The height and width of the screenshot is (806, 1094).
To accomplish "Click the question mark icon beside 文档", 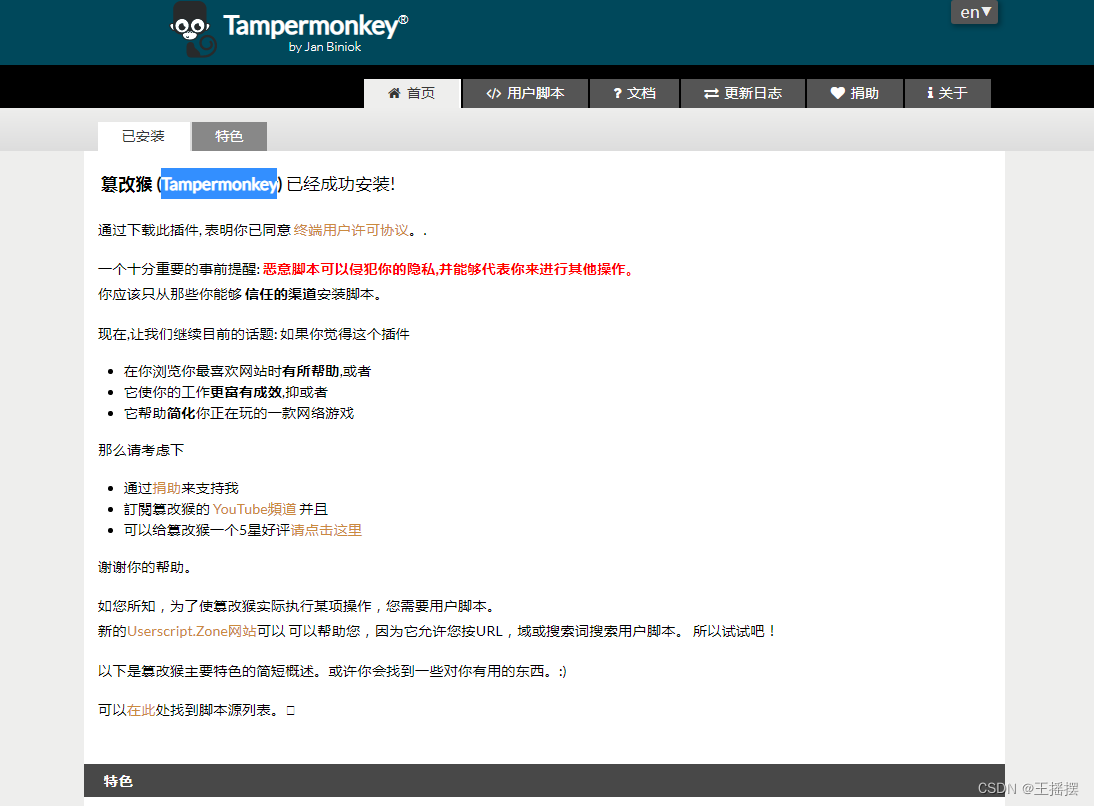I will pyautogui.click(x=617, y=94).
